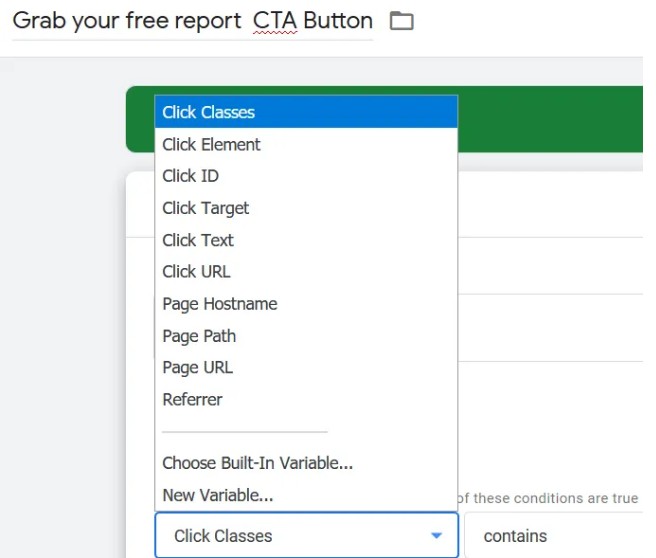Choose Page Hostname variable
Viewport: 656px width, 558px height.
[x=219, y=304]
